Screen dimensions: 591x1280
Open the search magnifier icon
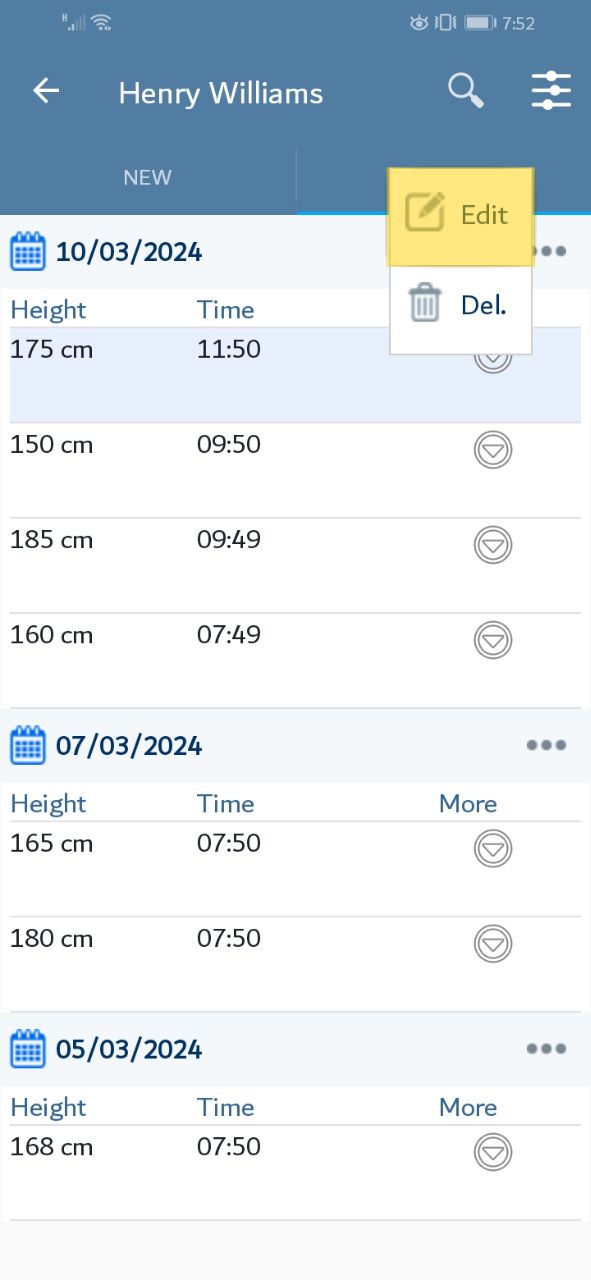pyautogui.click(x=466, y=91)
